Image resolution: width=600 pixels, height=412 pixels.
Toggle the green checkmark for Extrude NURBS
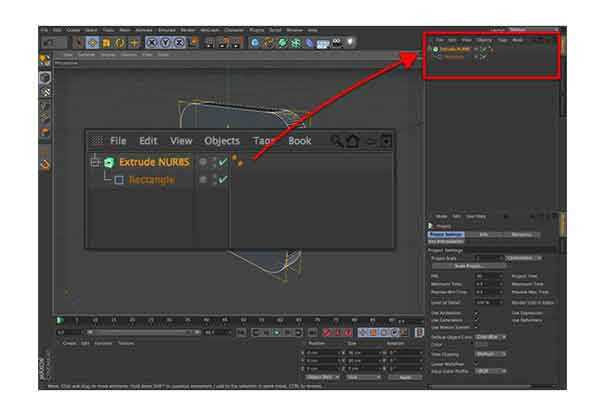(222, 162)
